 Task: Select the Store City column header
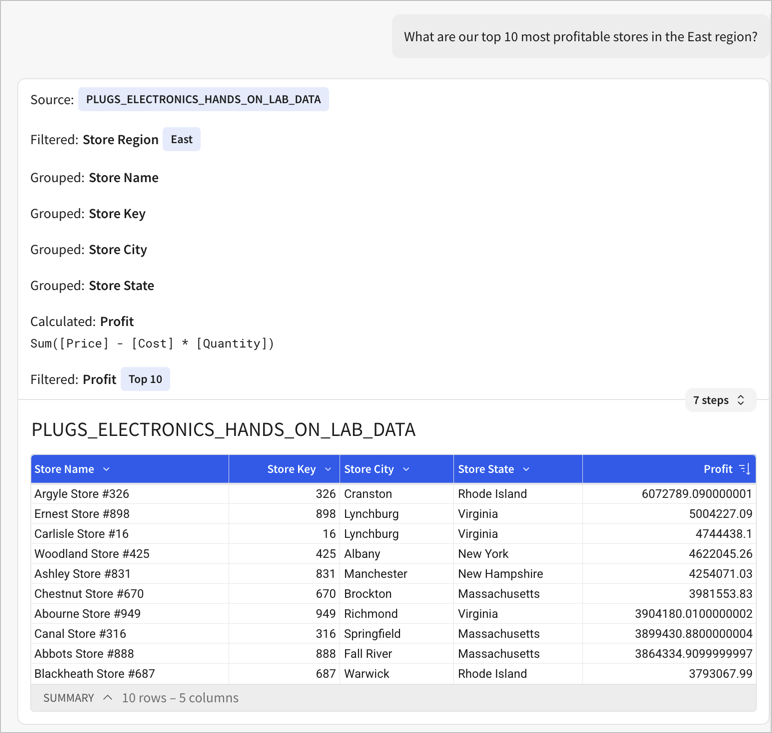(x=396, y=469)
